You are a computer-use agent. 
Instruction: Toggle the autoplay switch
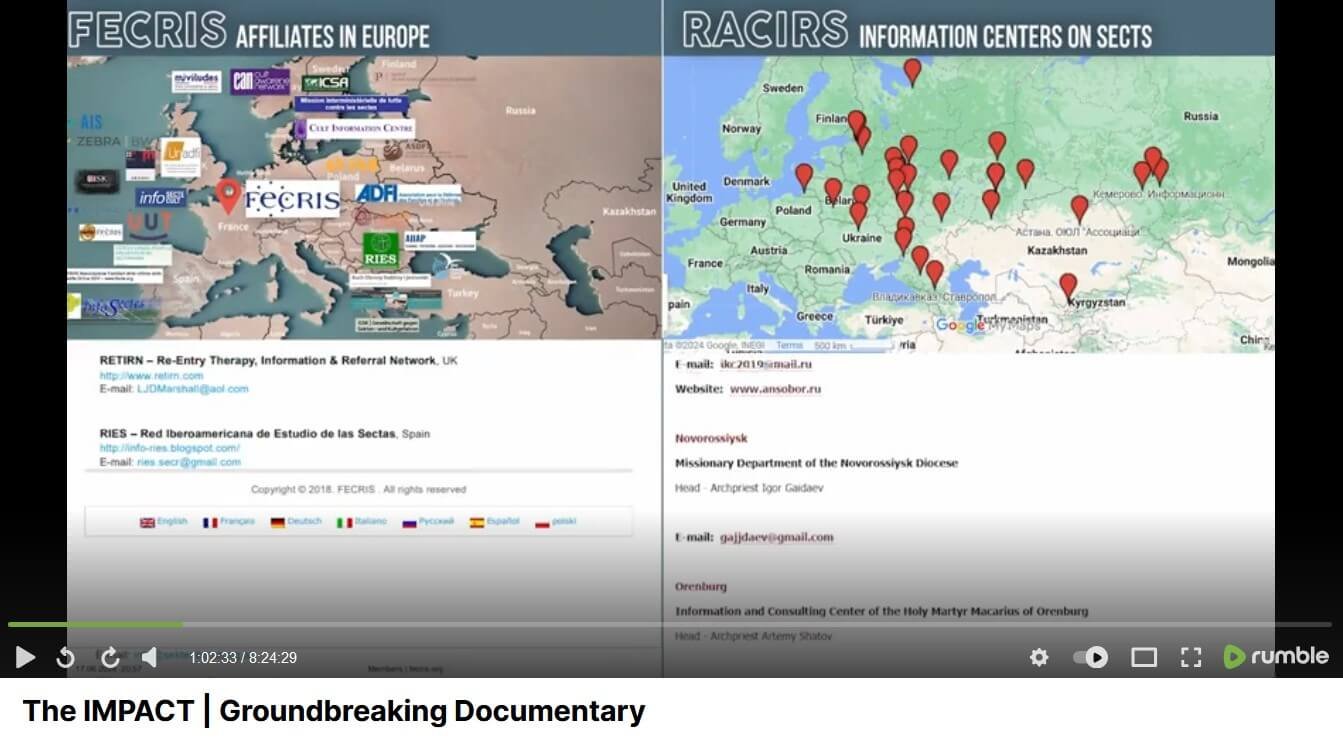point(1090,657)
